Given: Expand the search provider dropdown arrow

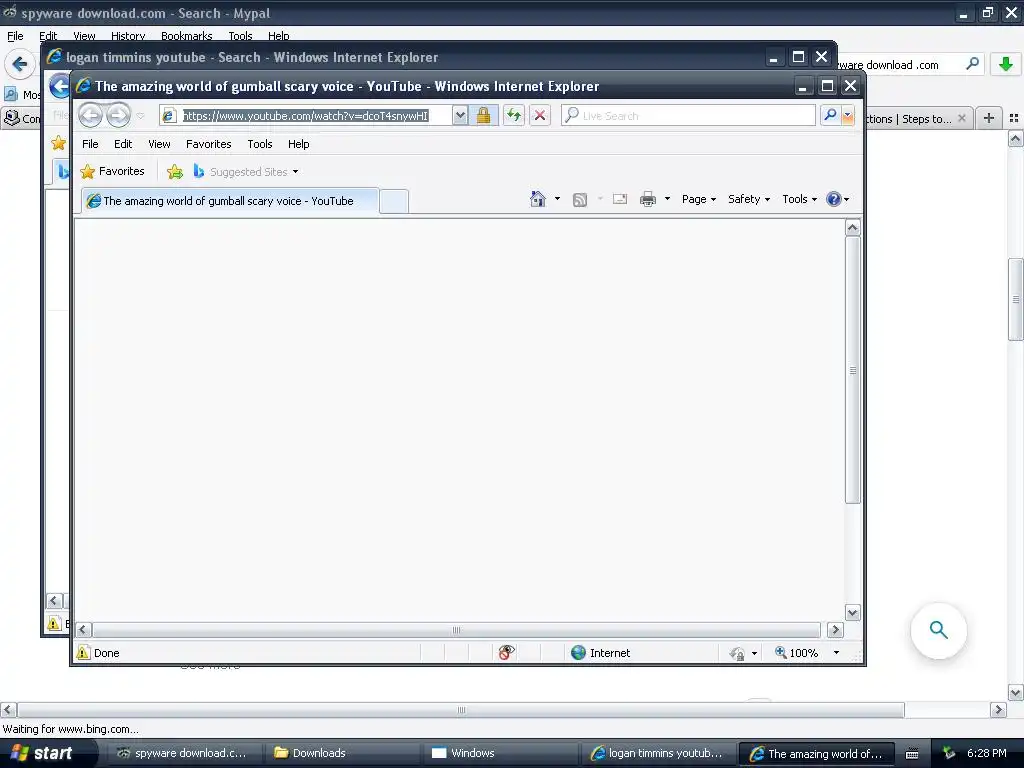Looking at the screenshot, I should tap(848, 116).
